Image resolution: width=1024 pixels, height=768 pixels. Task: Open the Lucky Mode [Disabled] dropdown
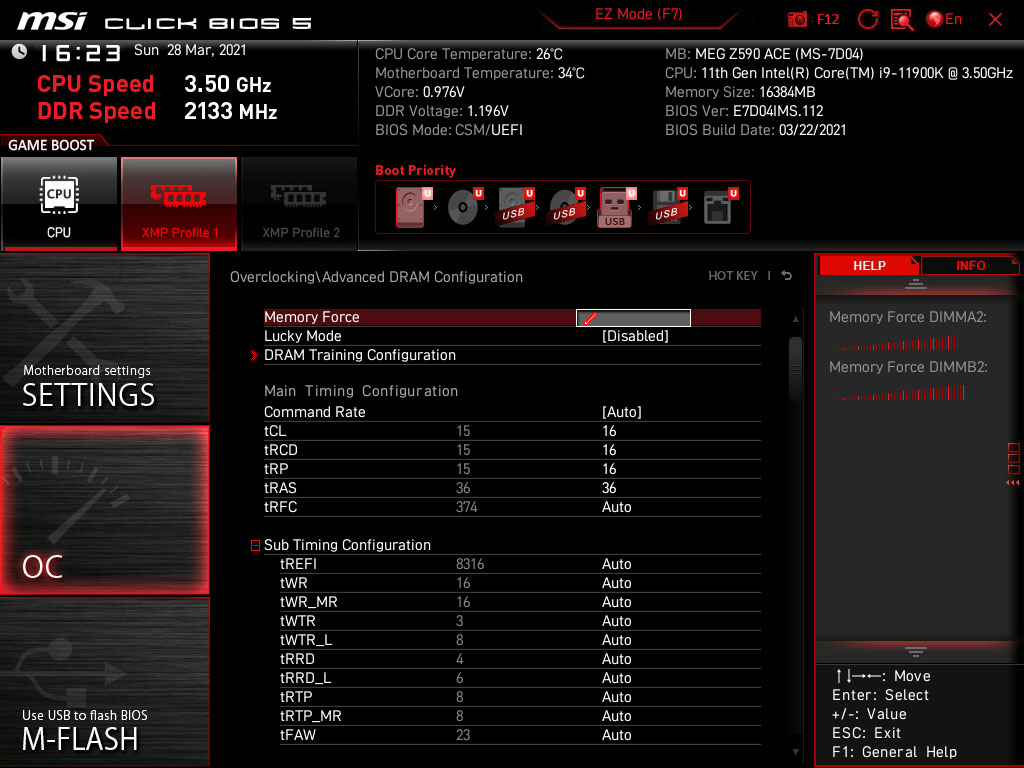[635, 336]
